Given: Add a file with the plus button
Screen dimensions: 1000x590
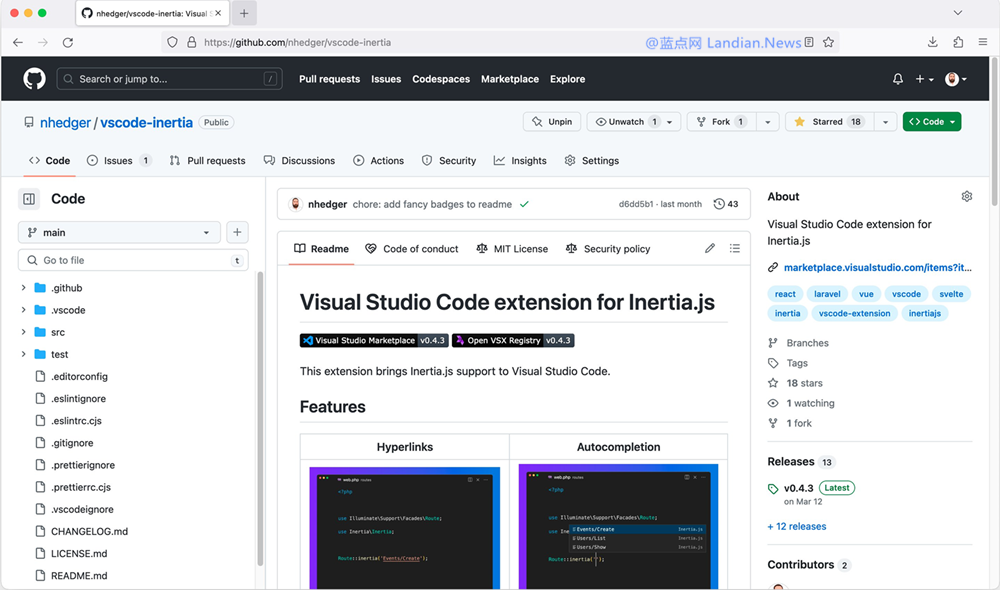Looking at the screenshot, I should click(237, 232).
